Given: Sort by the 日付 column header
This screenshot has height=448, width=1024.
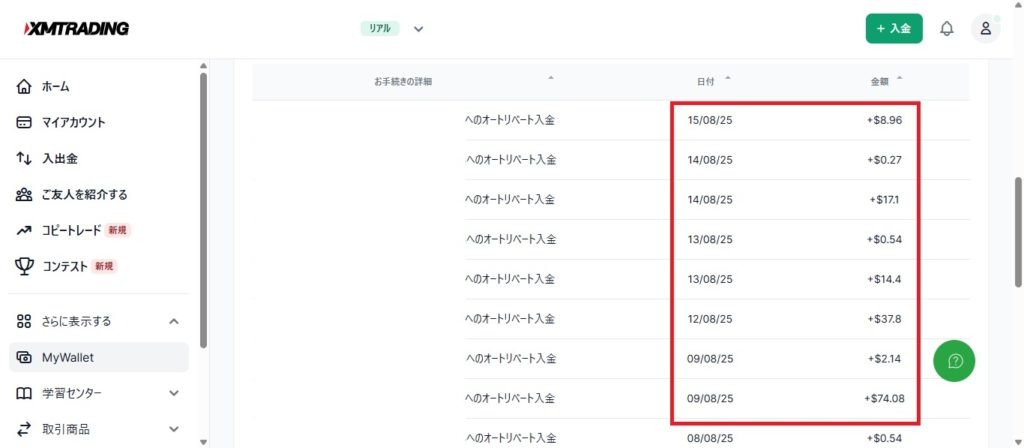Looking at the screenshot, I should point(706,80).
